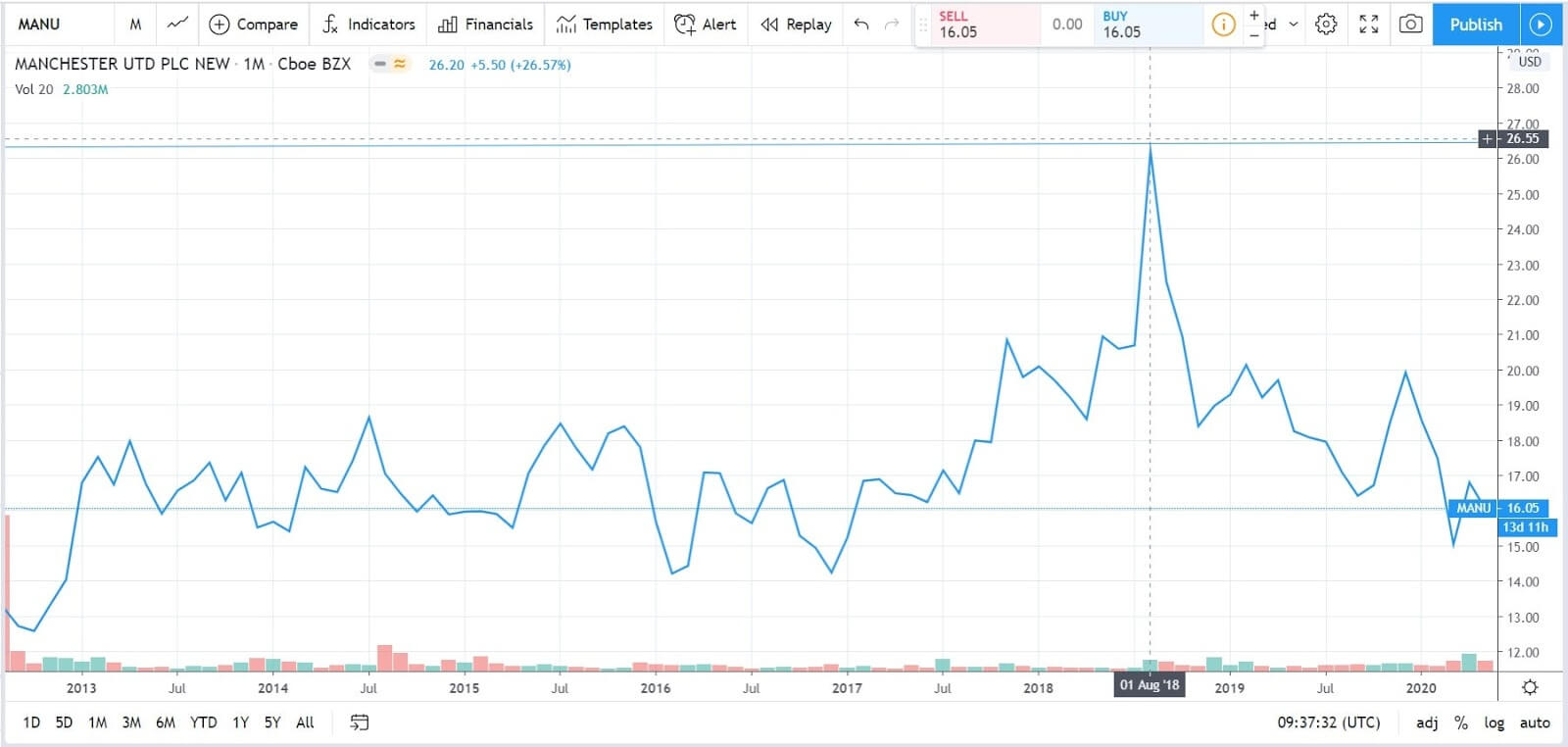Take a chart snapshot with the camera
The height and width of the screenshot is (747, 1568).
(1410, 24)
